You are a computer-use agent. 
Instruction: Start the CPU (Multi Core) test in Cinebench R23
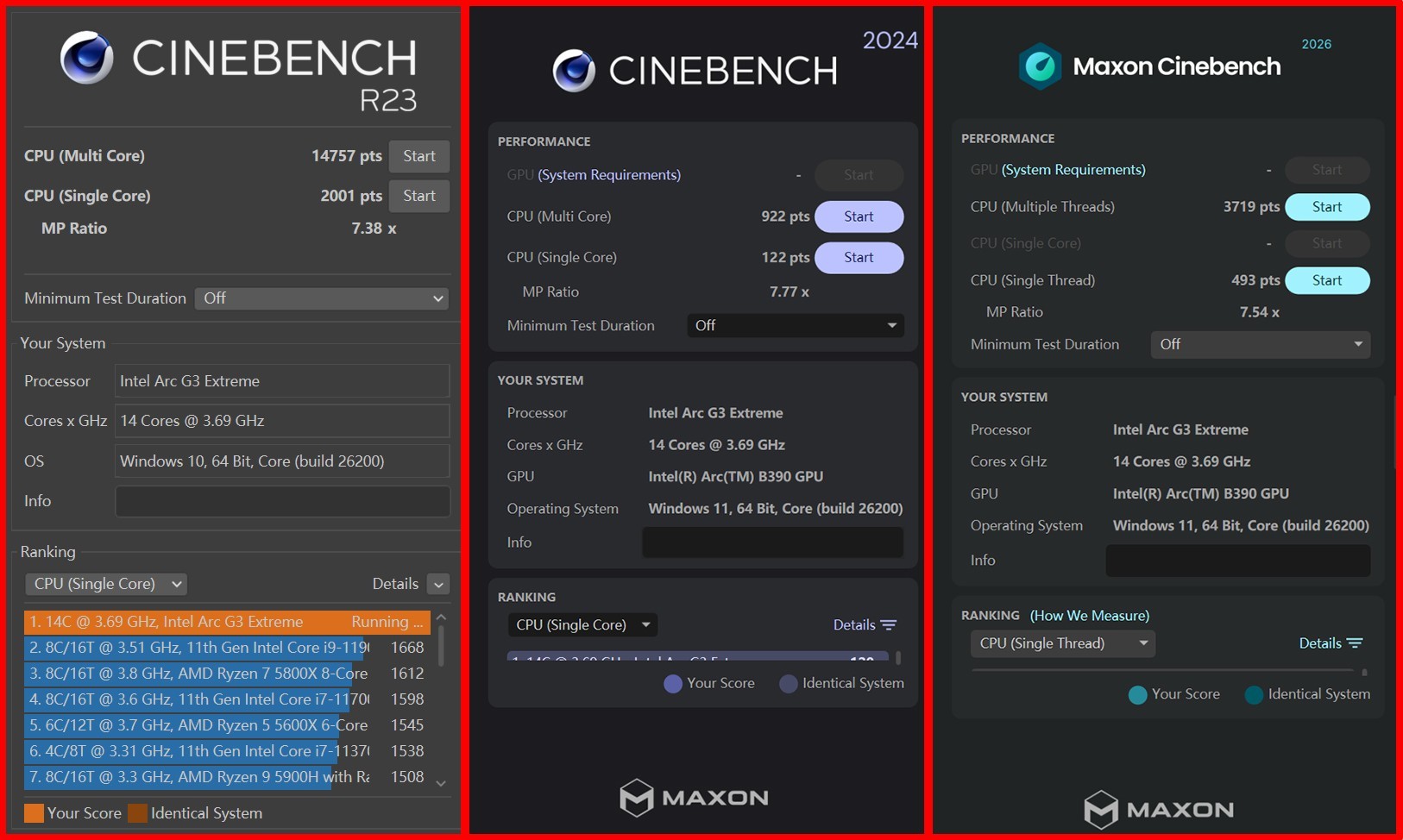(419, 156)
